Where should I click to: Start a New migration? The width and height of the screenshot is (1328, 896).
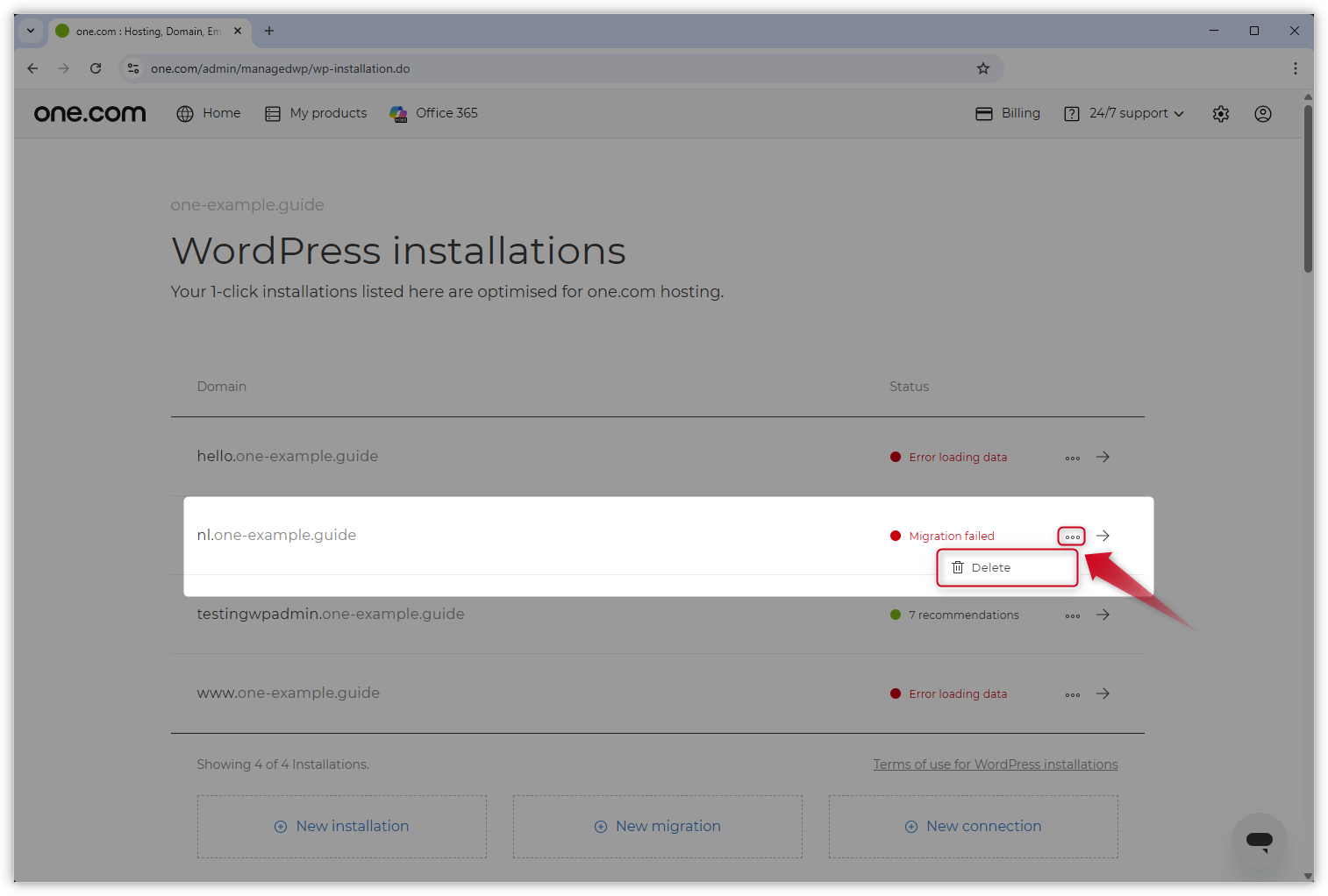click(x=658, y=827)
